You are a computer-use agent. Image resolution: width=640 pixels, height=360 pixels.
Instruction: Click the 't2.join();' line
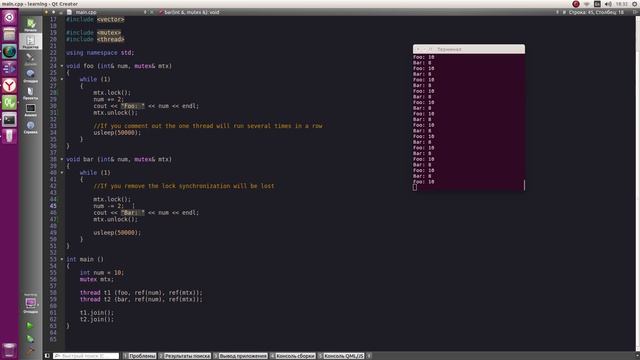coord(97,319)
